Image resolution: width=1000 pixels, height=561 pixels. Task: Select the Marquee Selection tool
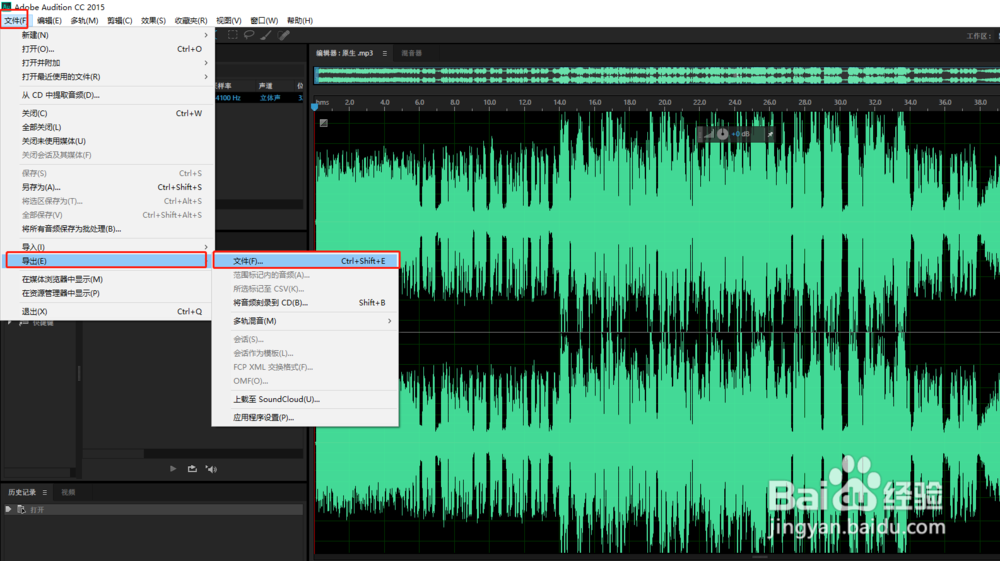point(233,35)
